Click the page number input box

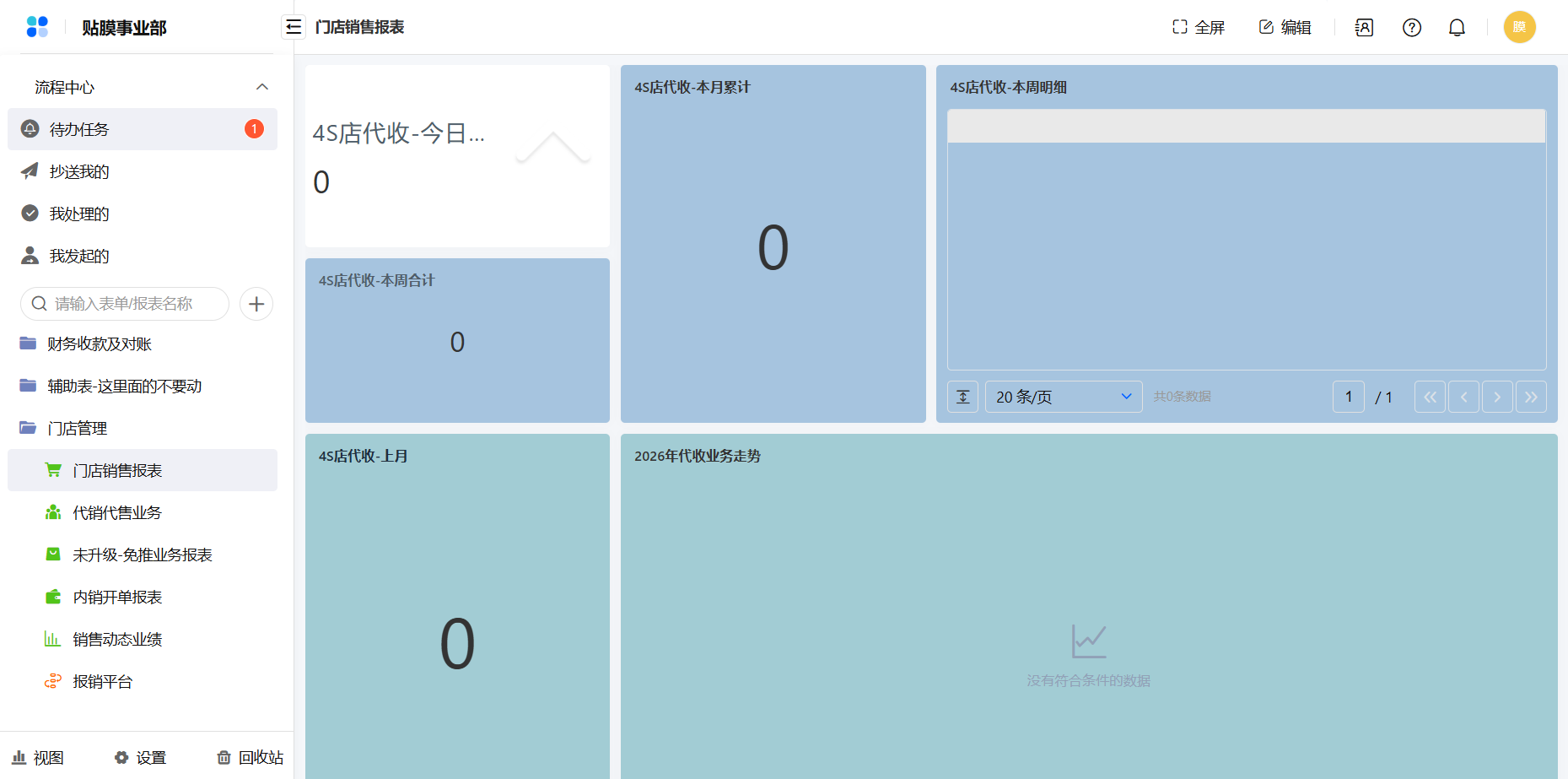pos(1349,397)
